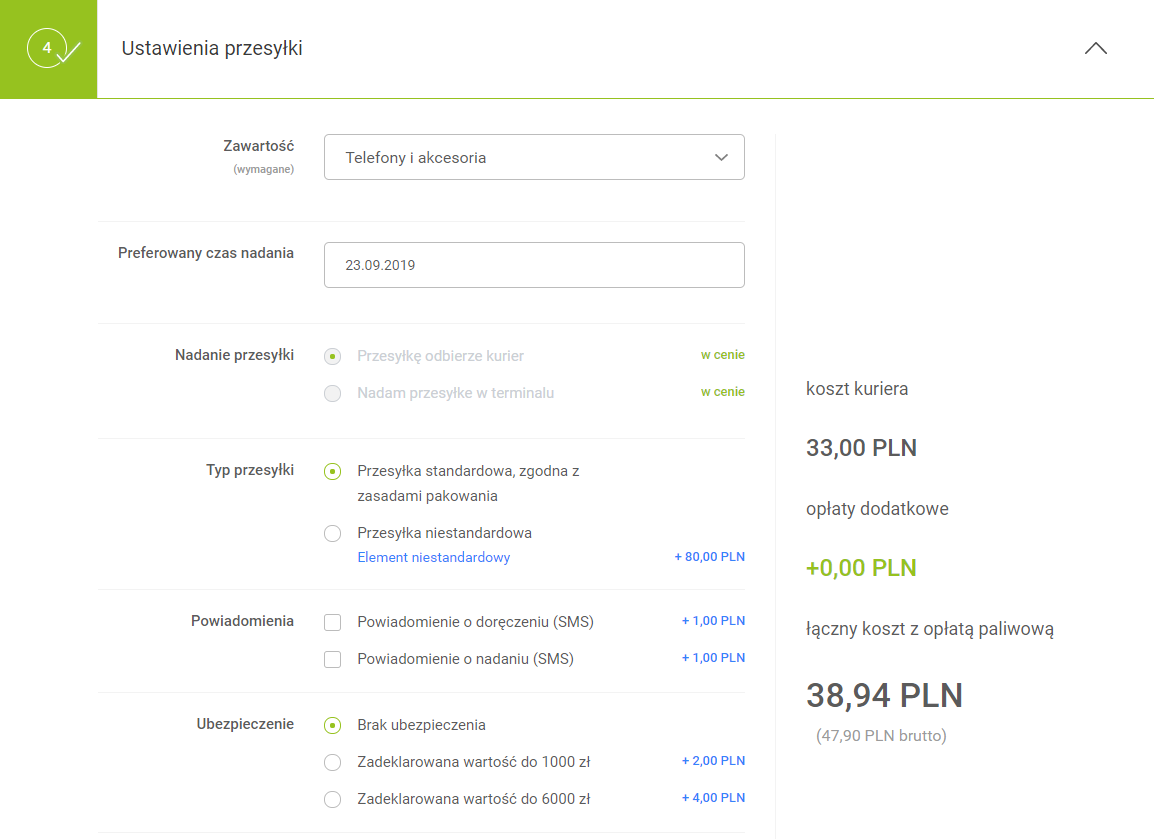Image resolution: width=1154 pixels, height=839 pixels.
Task: Click the Ustawienia przesyłki section title
Action: 212,48
